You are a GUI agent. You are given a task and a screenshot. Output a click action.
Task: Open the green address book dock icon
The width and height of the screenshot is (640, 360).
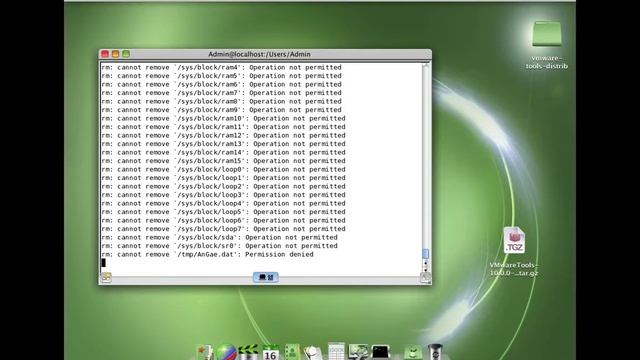pos(292,352)
